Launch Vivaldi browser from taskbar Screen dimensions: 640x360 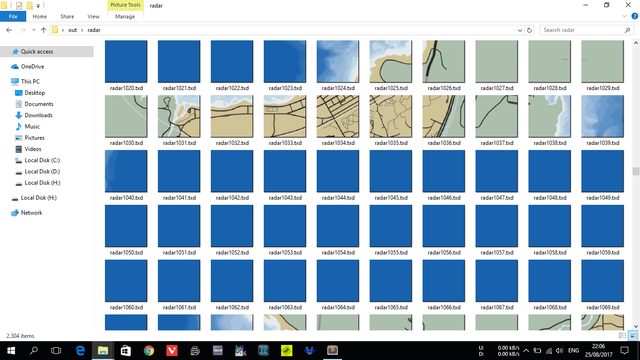tap(172, 351)
